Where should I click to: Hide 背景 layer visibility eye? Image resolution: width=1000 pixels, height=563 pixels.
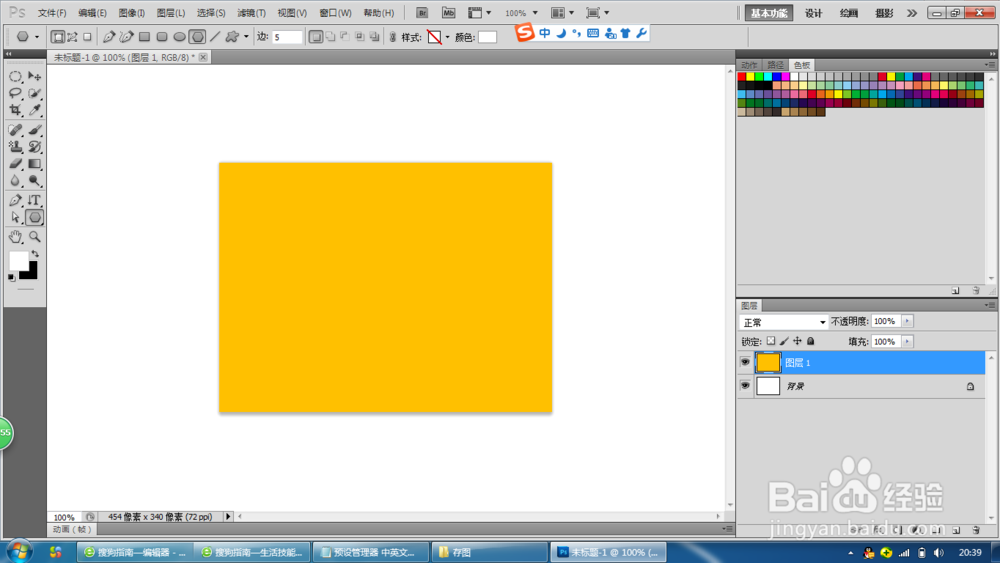745,386
